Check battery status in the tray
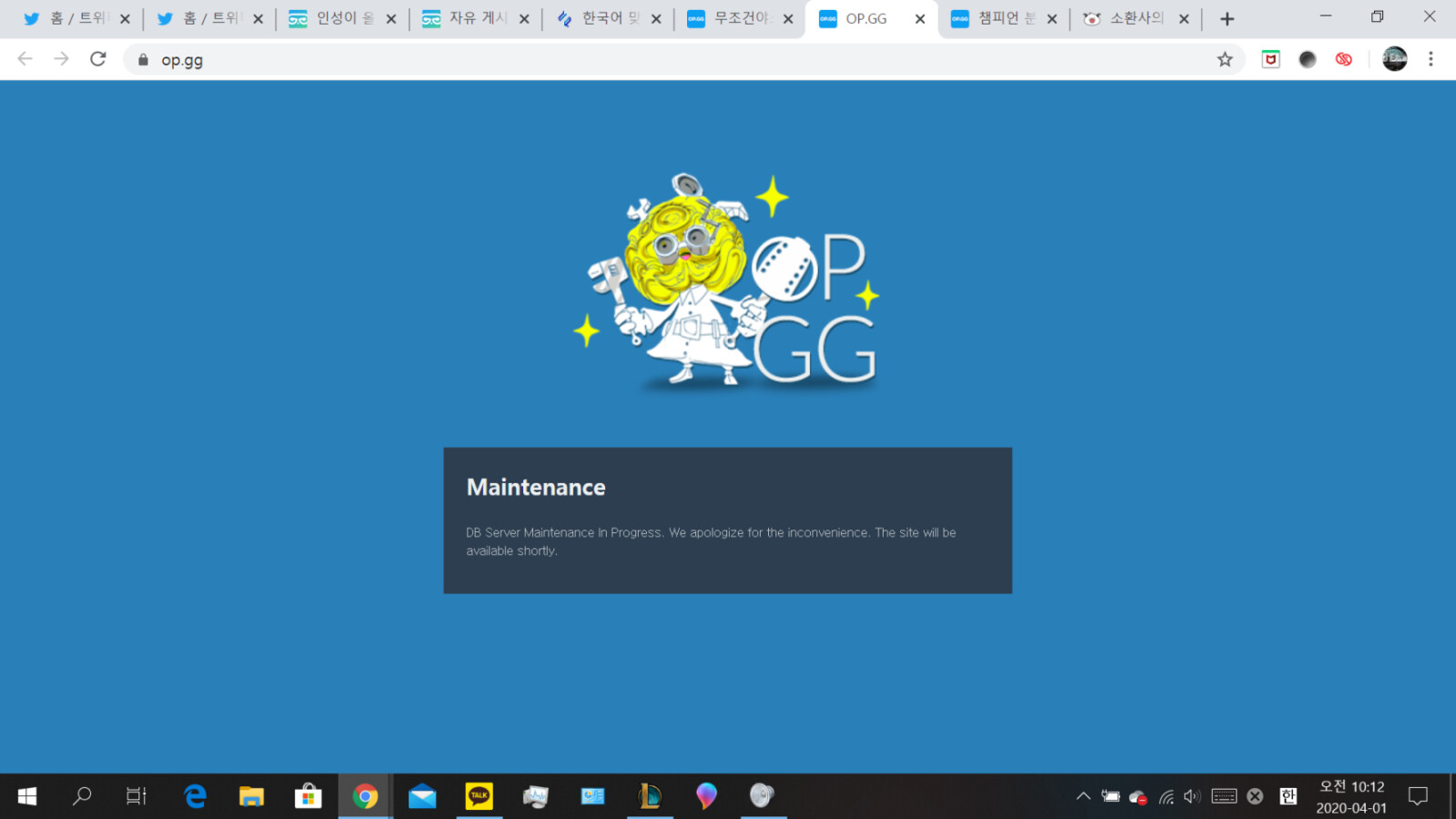 point(1111,796)
